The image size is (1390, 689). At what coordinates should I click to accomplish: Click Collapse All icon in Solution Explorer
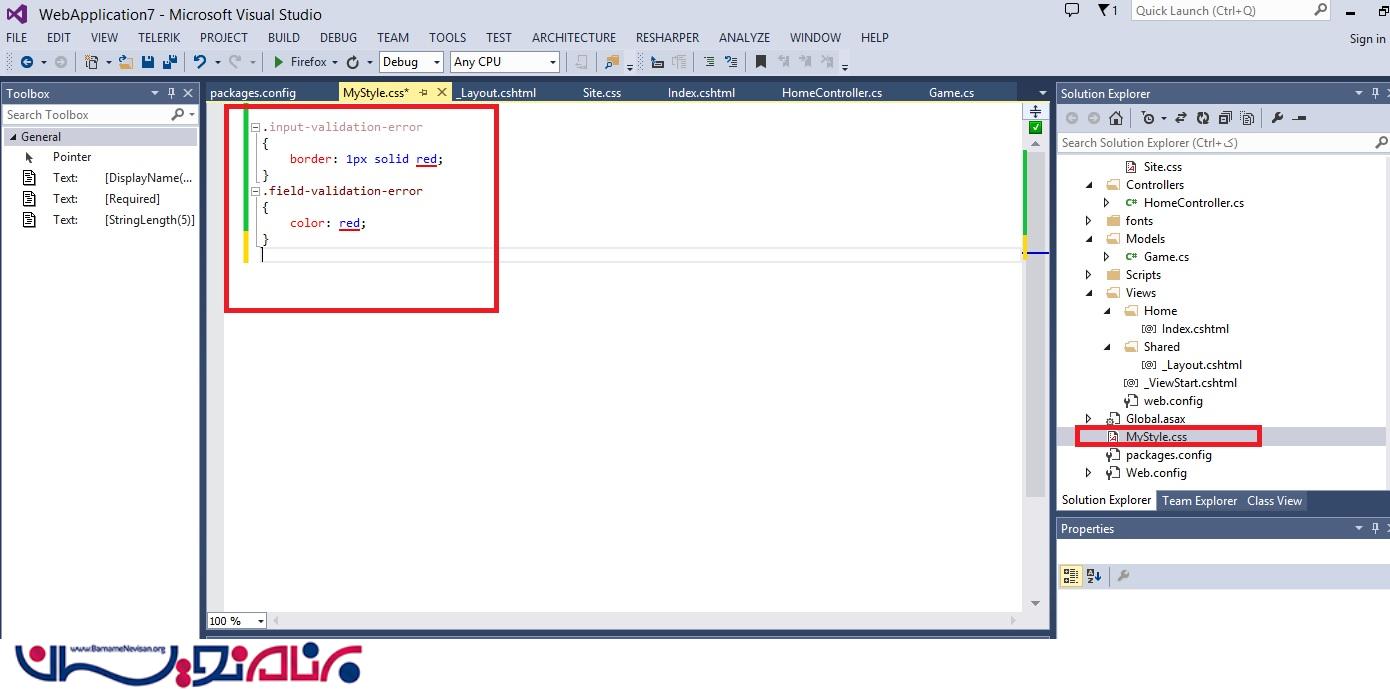click(x=1224, y=118)
